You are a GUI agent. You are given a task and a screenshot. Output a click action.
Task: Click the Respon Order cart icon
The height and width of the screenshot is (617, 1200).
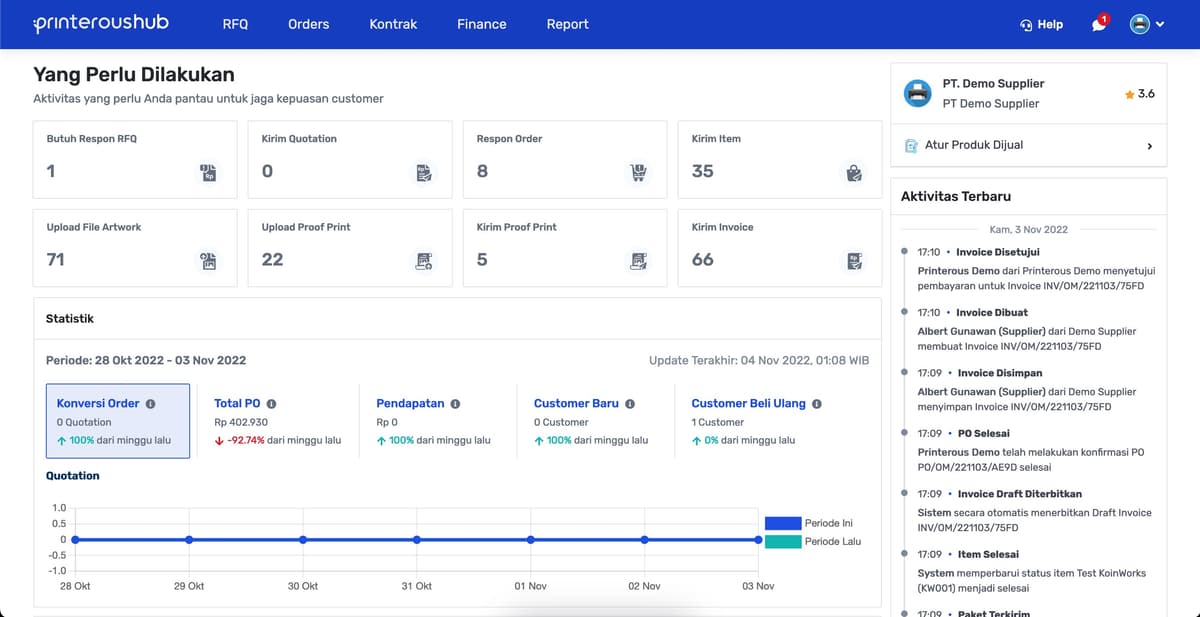[x=638, y=173]
